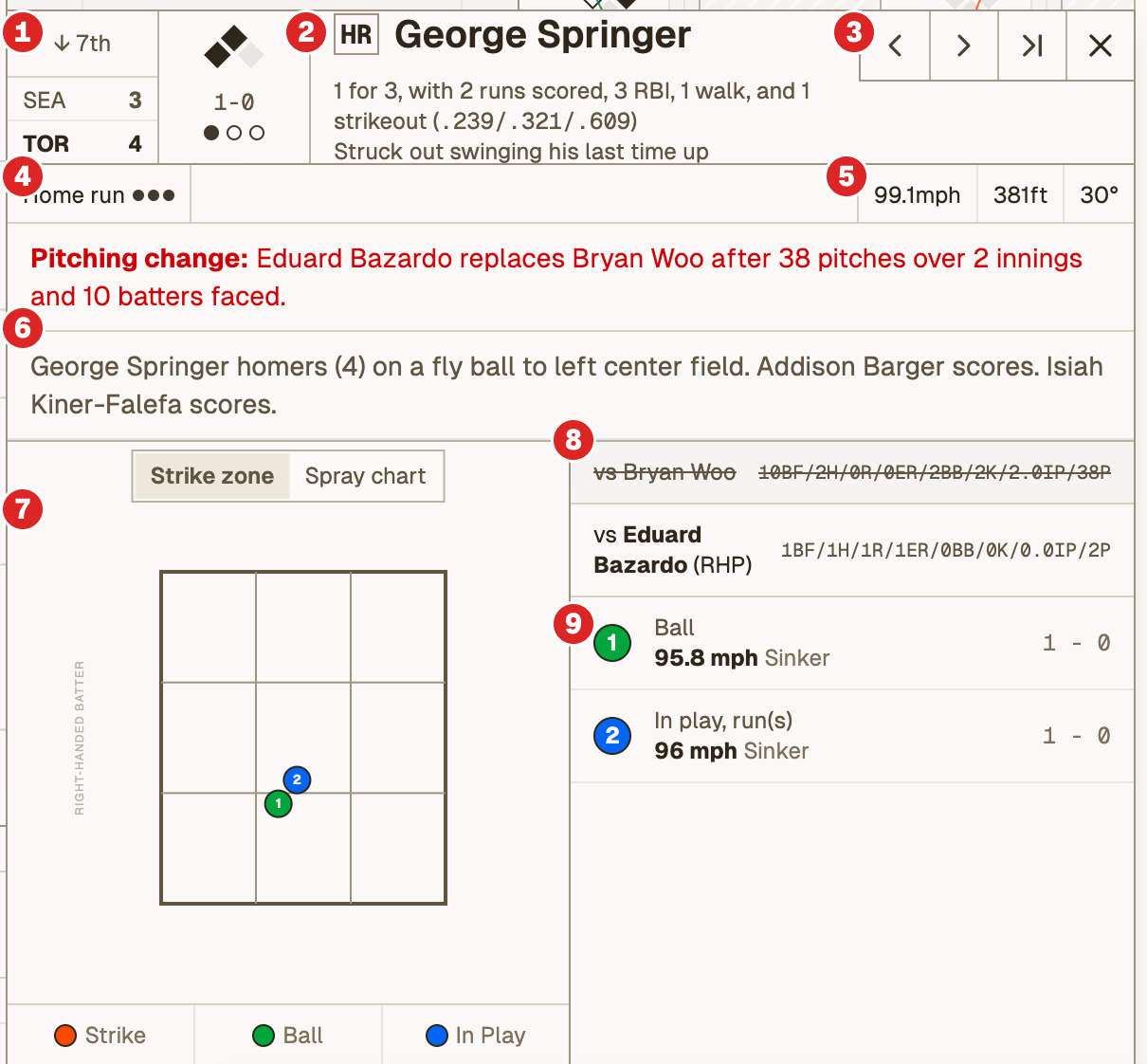
Task: Click the pitch count dots indicator
Action: click(233, 132)
